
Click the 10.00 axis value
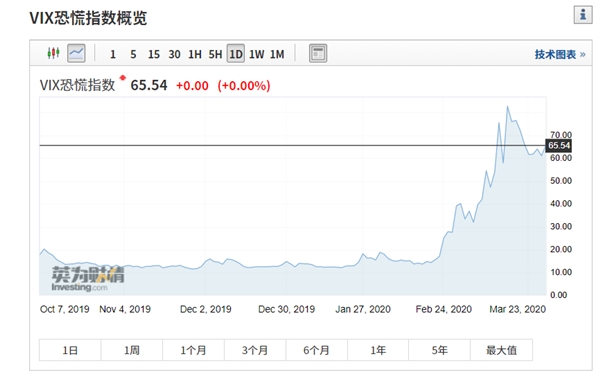pos(561,272)
